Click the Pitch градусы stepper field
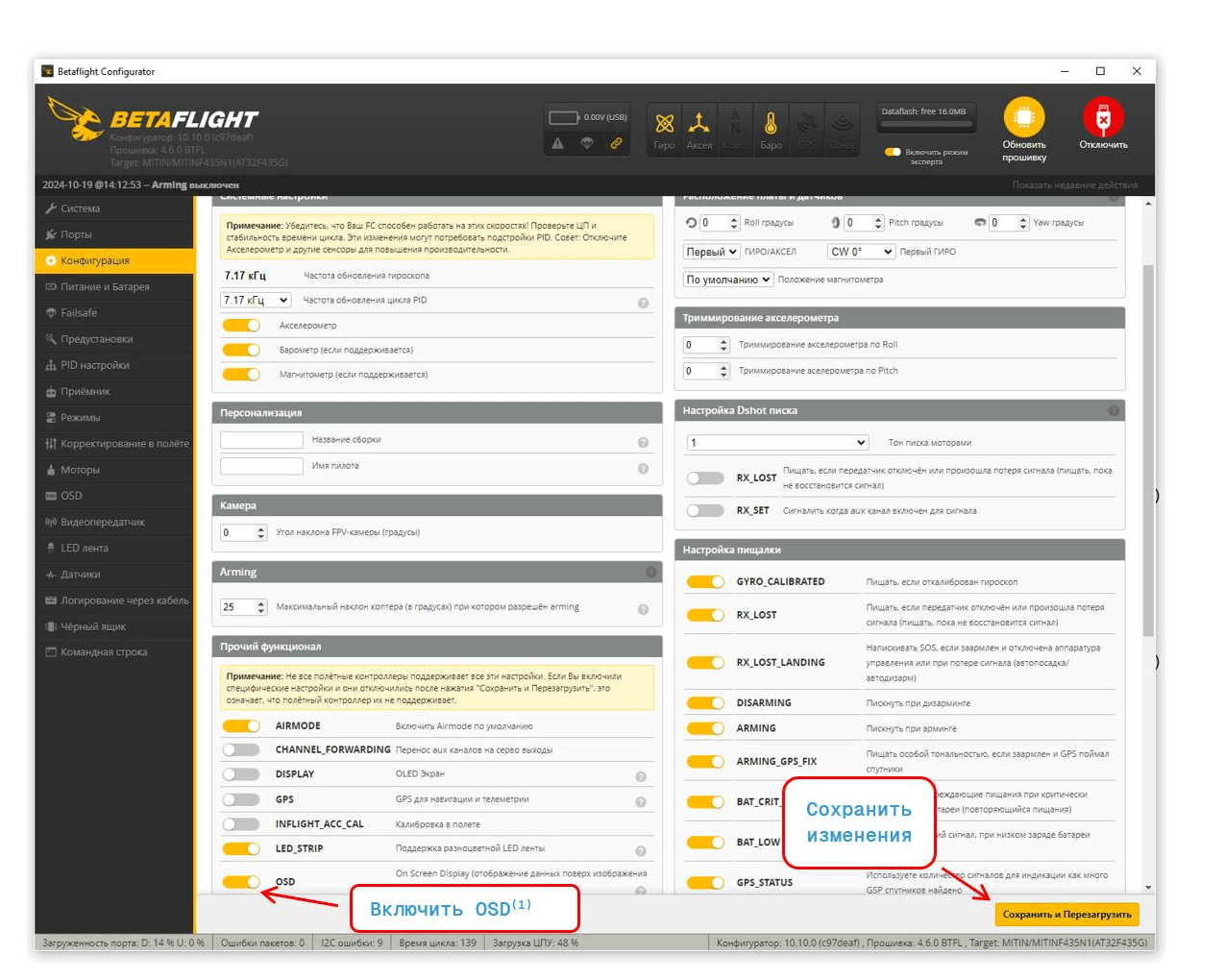 pos(865,223)
